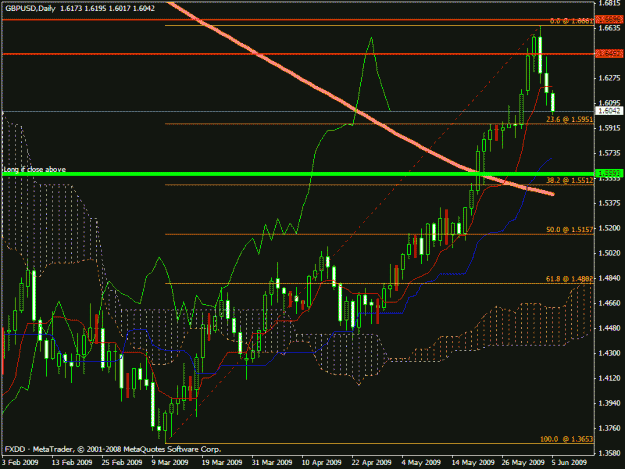Click the '10 Apr 2009' date marker
Viewport: 625px width, 469px height.
(x=322, y=462)
